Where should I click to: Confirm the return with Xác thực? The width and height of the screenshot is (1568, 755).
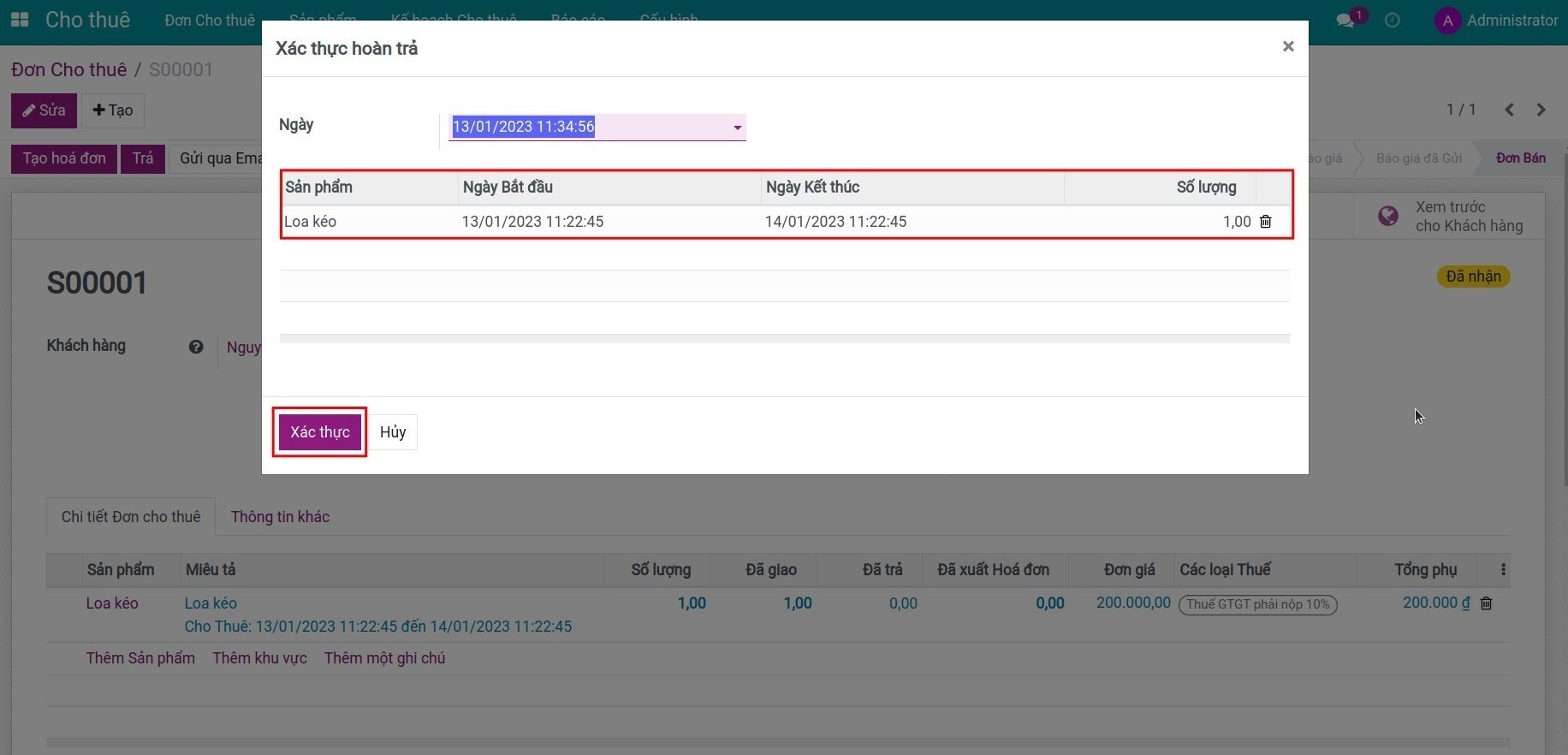click(x=319, y=432)
